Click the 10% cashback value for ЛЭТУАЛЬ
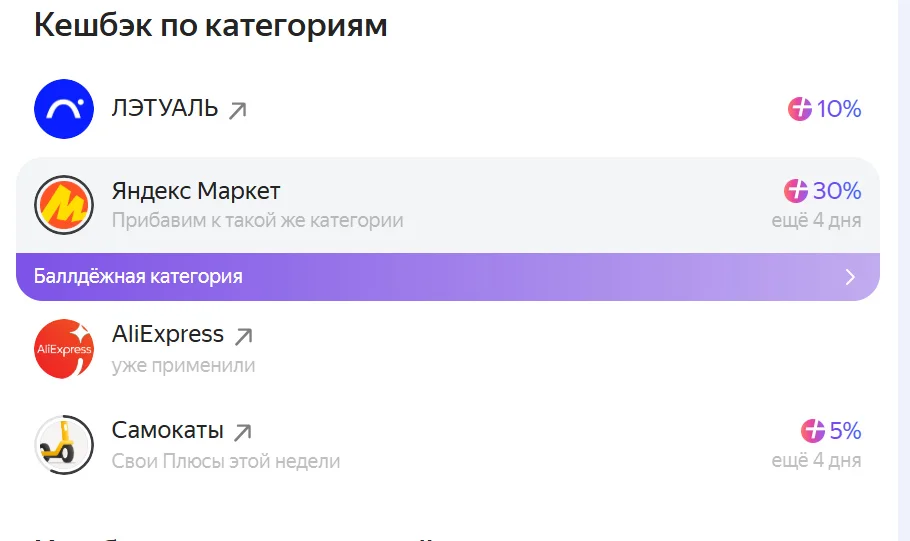The height and width of the screenshot is (541, 910). tap(839, 109)
